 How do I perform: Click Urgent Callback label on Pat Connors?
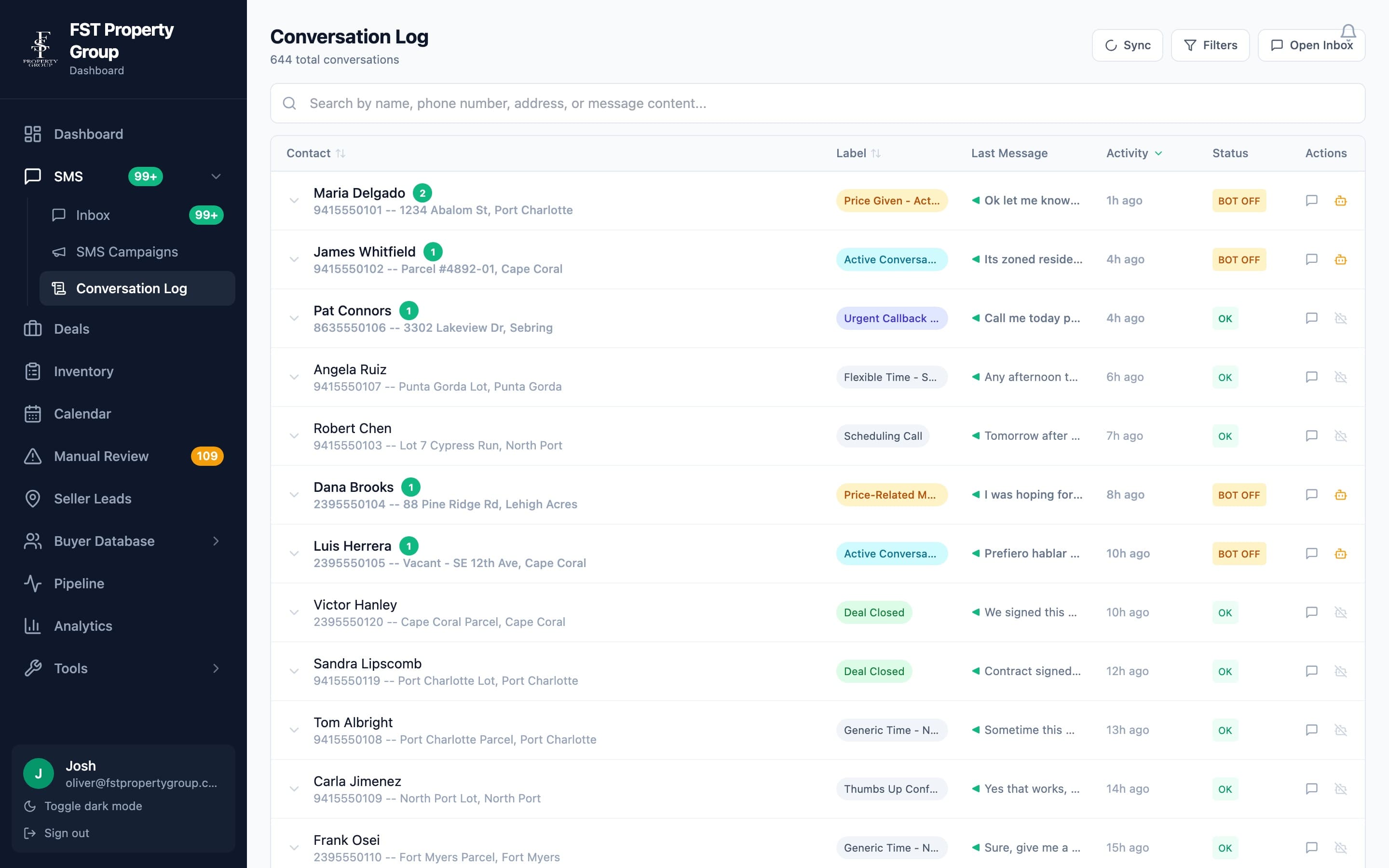pyautogui.click(x=891, y=318)
